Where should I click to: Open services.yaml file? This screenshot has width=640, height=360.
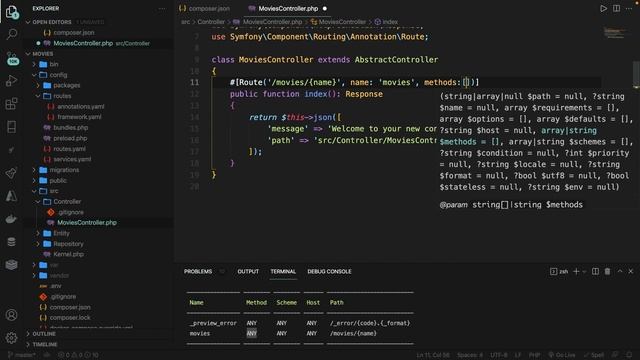[72, 159]
